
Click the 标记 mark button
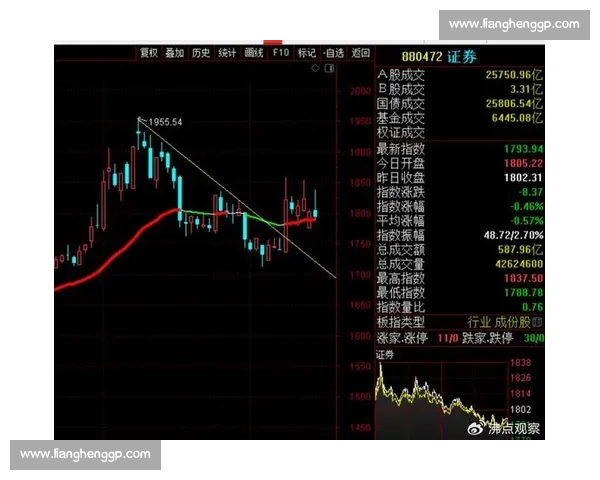pyautogui.click(x=307, y=53)
